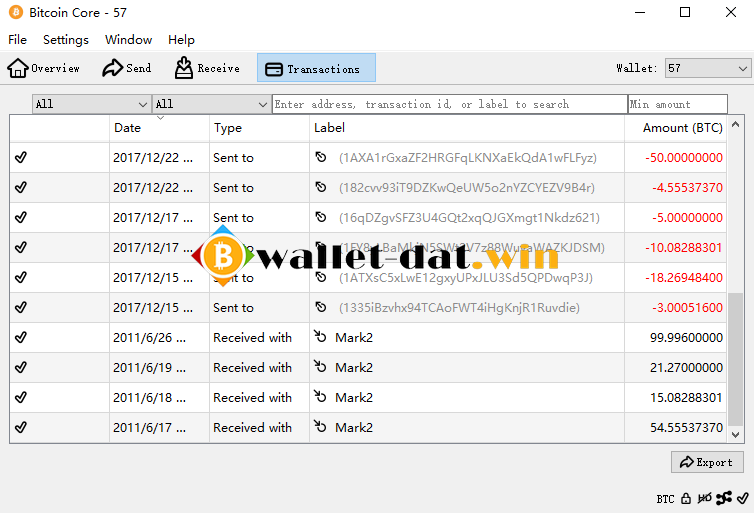Click the sent icon beside address 1AXA1rGxaZF2HRGFqLKNXaEkQdA1wFLFyz
The width and height of the screenshot is (754, 513).
[x=321, y=157]
